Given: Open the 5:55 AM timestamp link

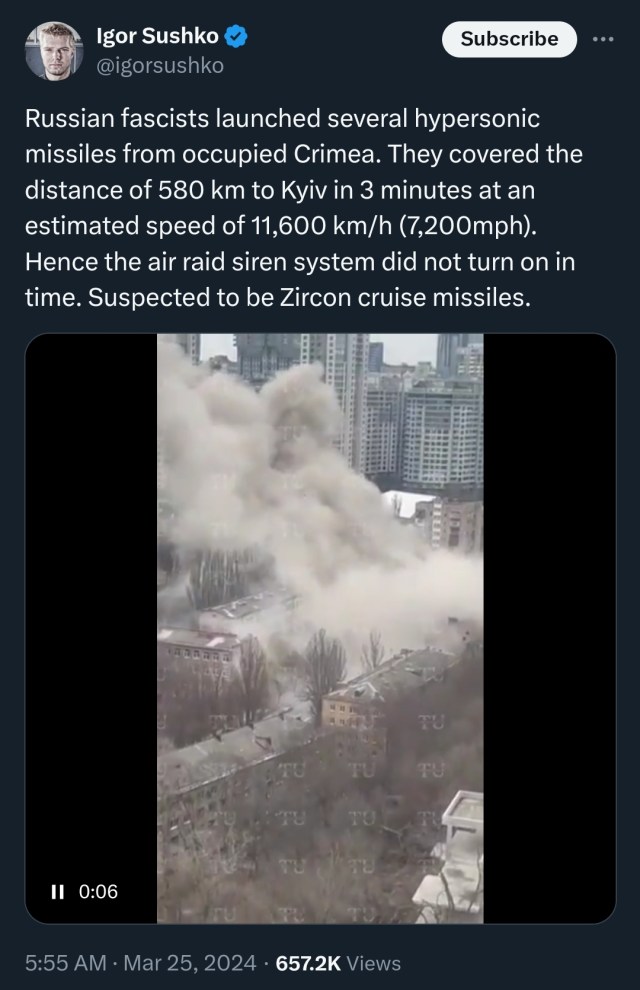Looking at the screenshot, I should [x=66, y=963].
